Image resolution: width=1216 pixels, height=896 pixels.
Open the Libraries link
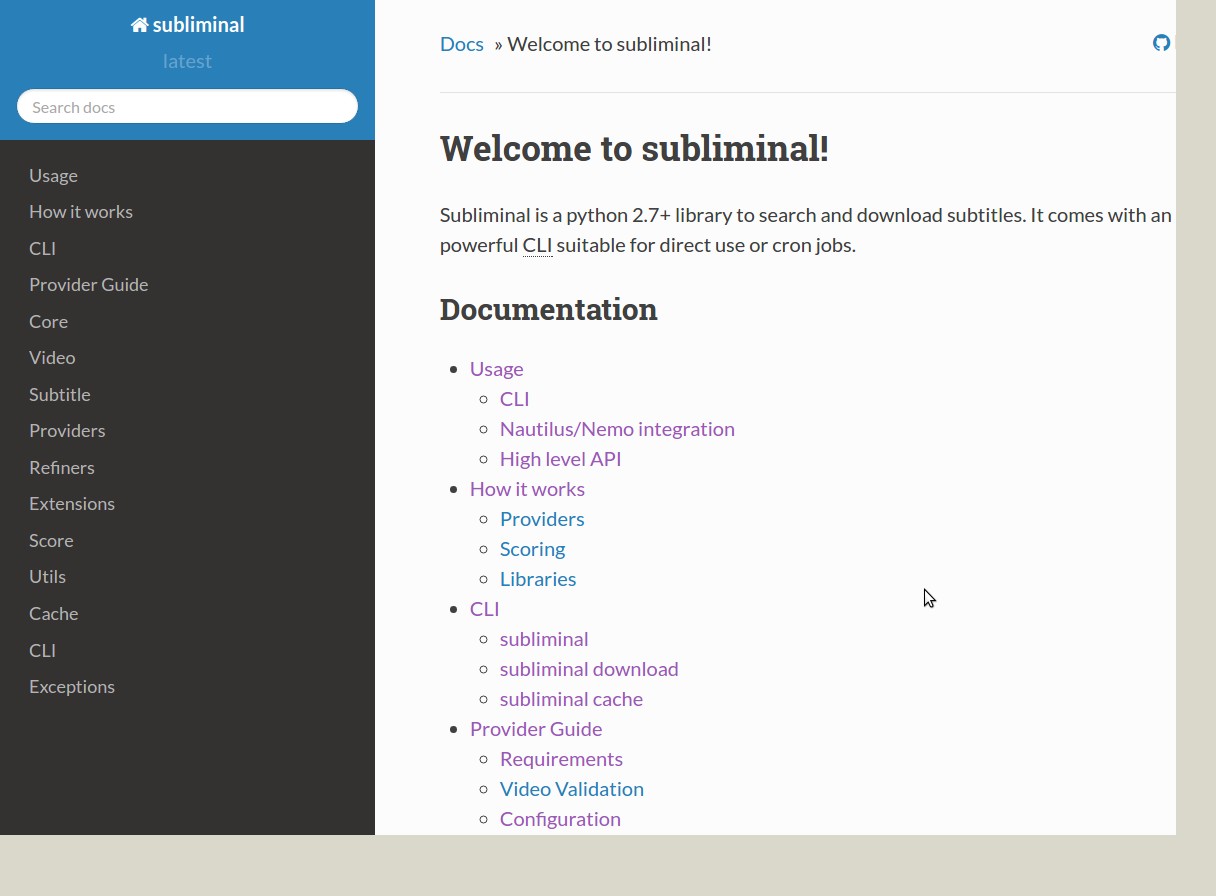tap(538, 579)
